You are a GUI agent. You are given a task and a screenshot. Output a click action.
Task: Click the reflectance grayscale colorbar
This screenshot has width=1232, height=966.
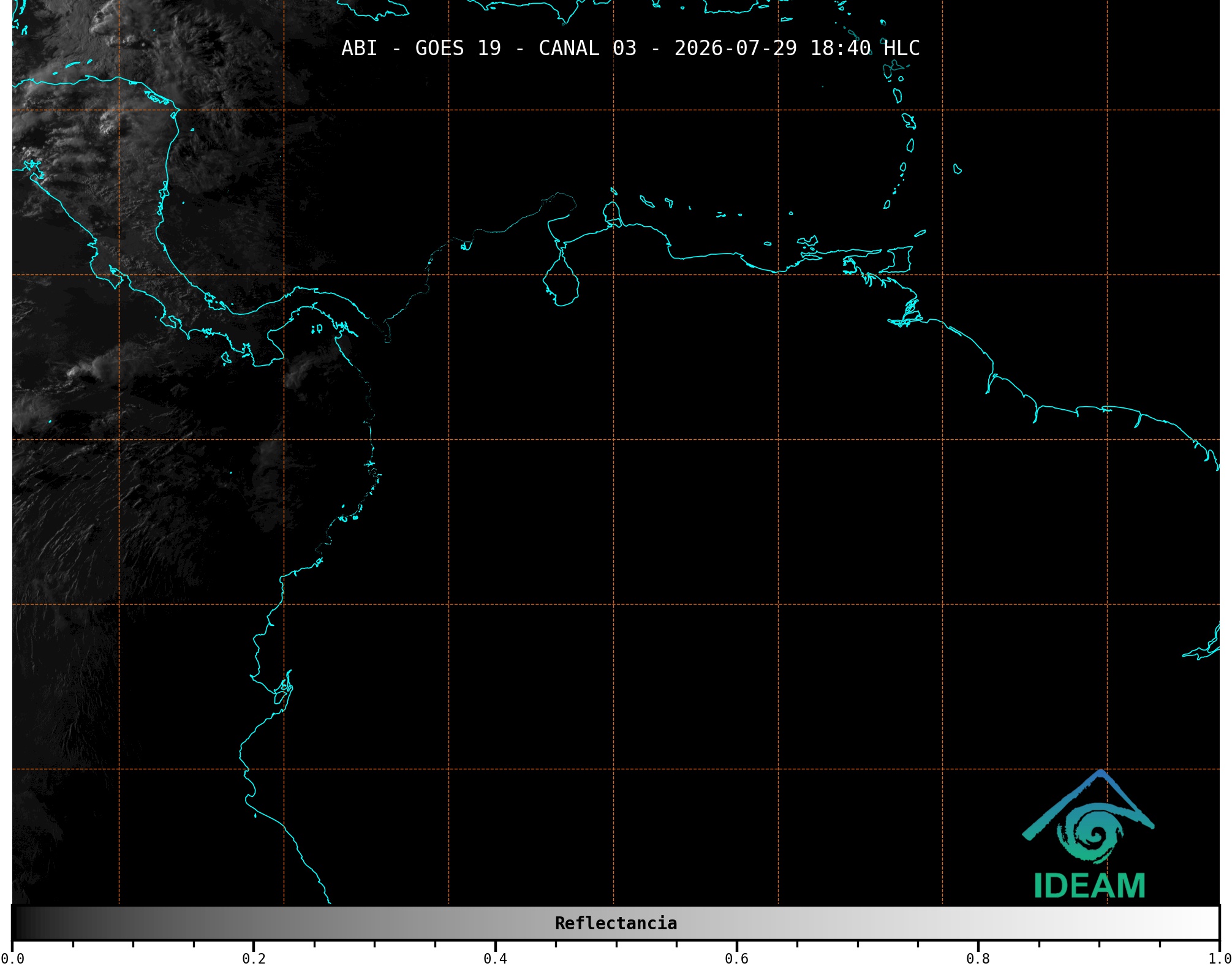[616, 923]
